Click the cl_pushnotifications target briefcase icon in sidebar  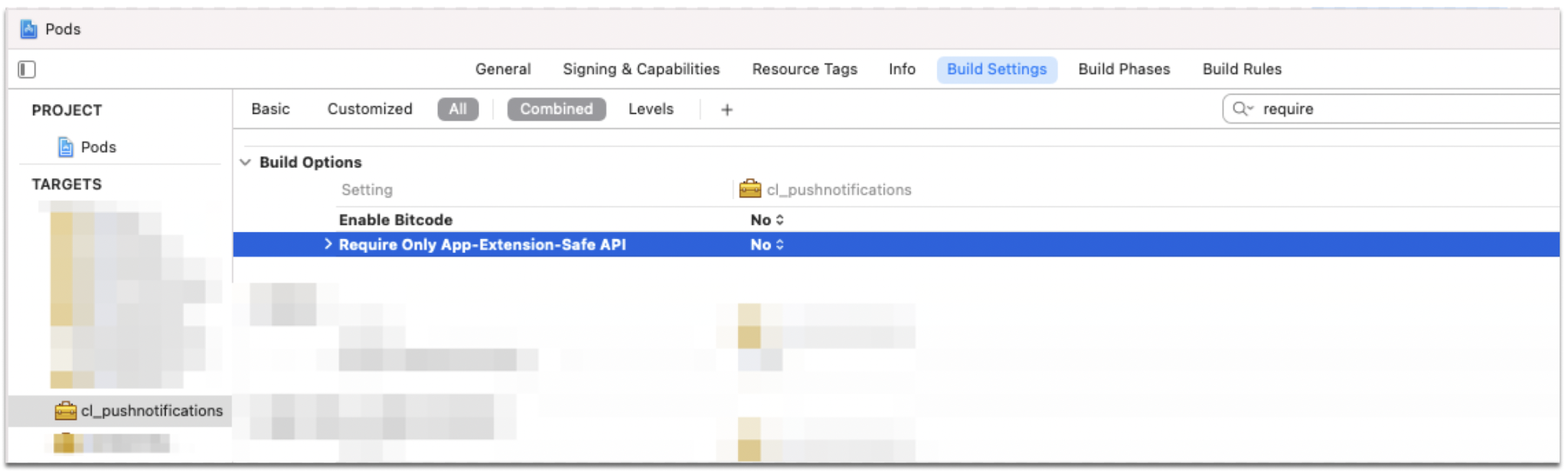click(66, 411)
